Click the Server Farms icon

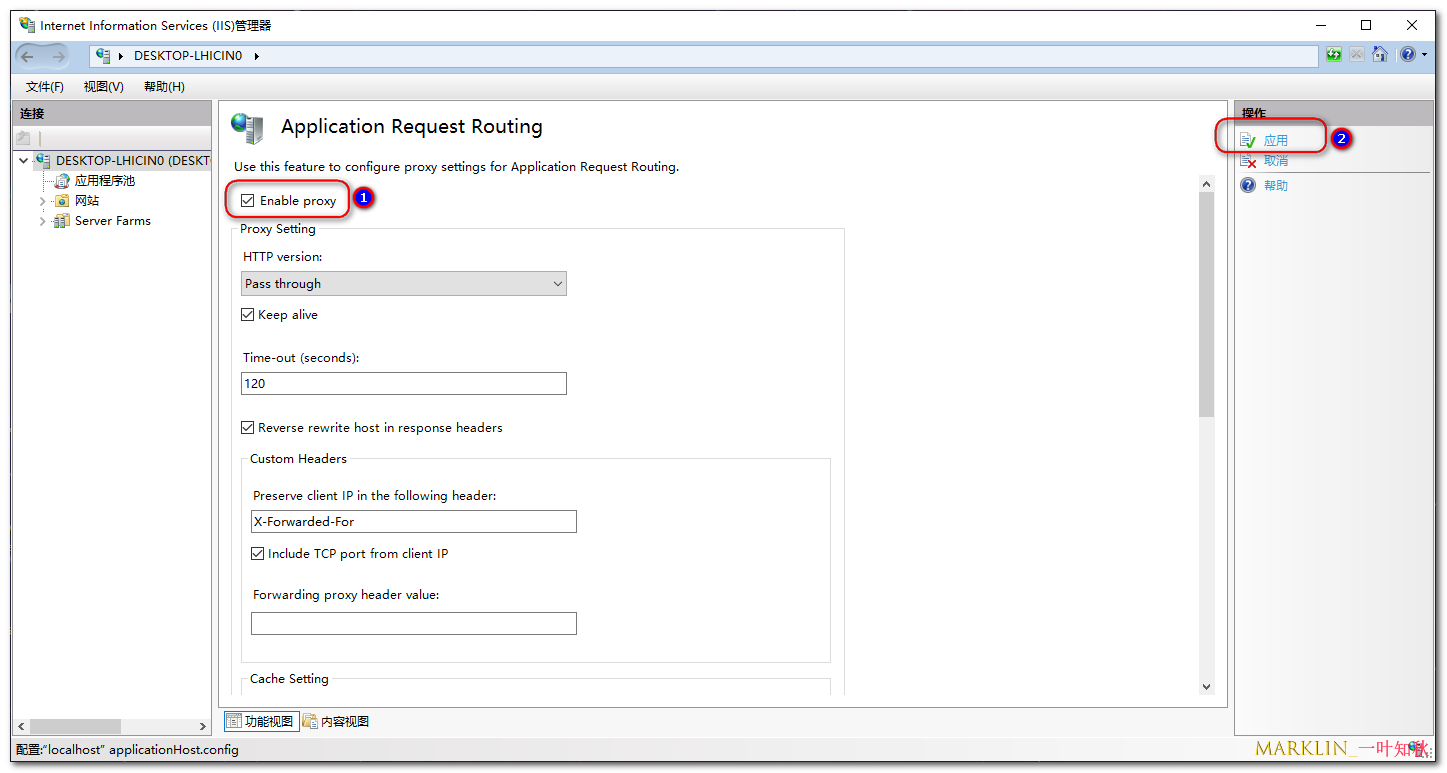[62, 221]
